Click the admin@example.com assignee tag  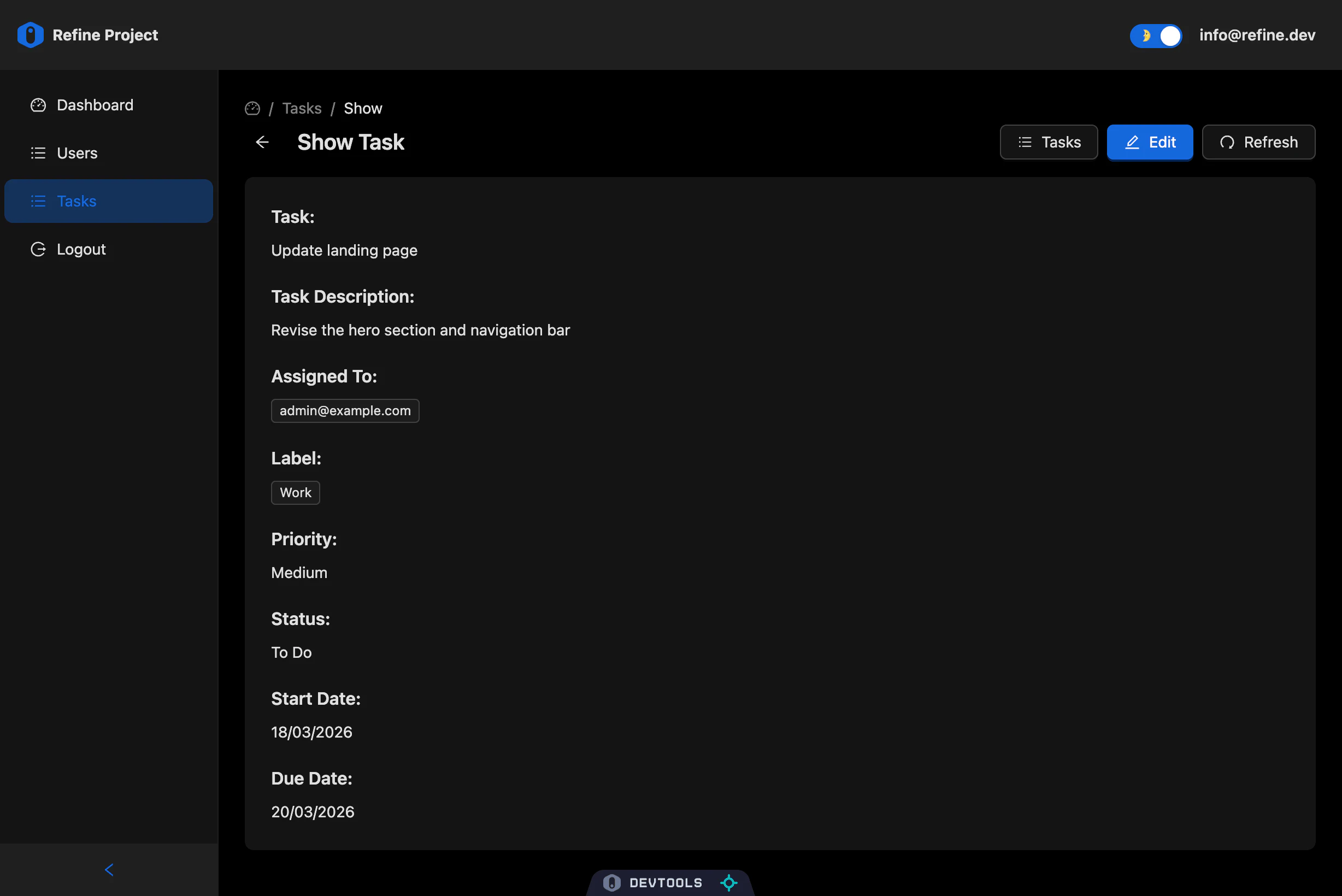click(345, 410)
